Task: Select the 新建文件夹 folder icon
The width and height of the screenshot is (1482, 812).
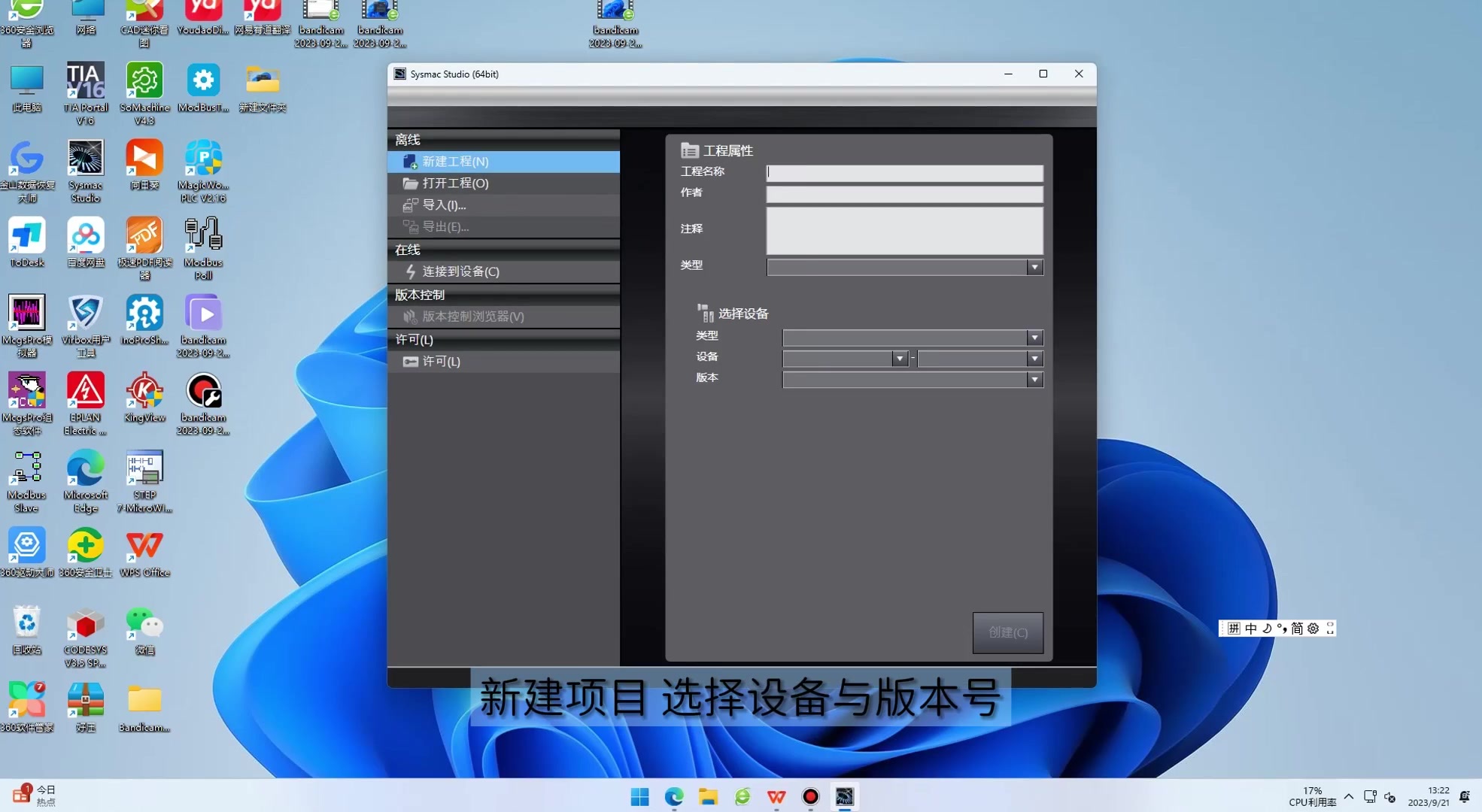Action: click(262, 87)
